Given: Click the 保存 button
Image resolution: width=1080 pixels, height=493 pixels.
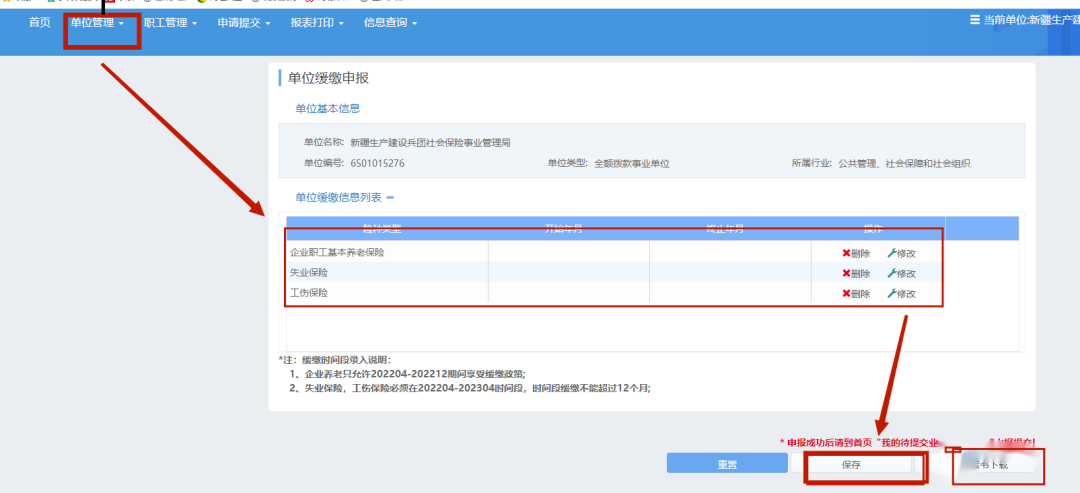Looking at the screenshot, I should point(851,464).
